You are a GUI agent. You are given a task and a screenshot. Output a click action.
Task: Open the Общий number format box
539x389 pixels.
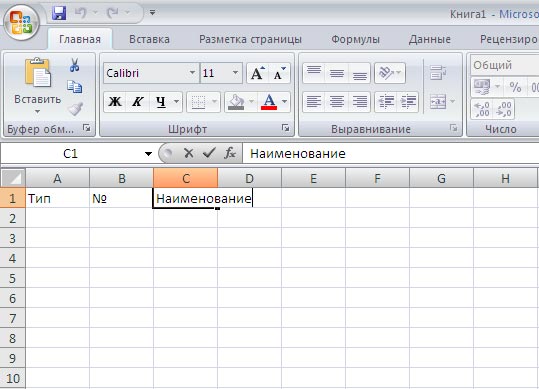click(x=505, y=65)
